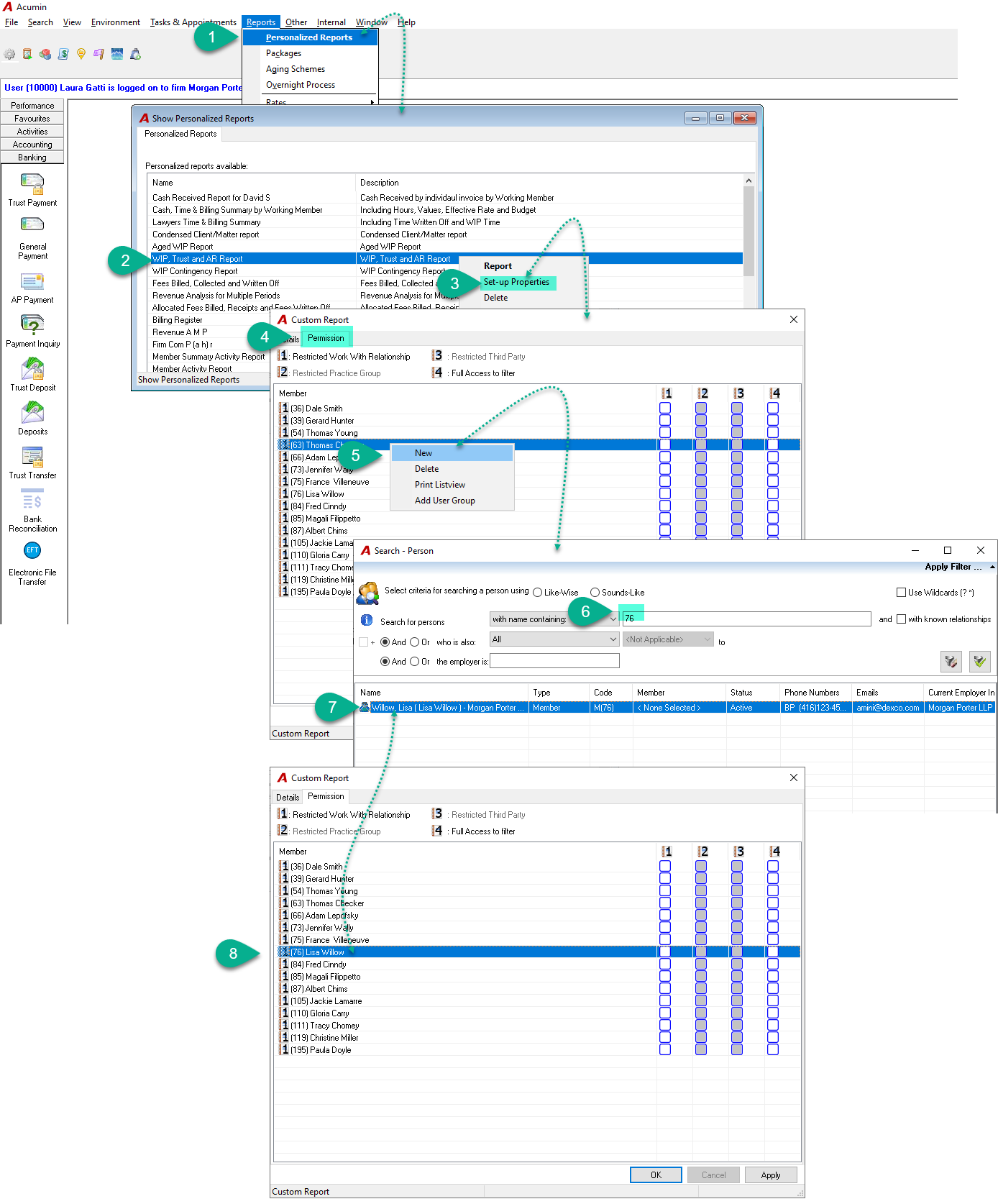Image resolution: width=998 pixels, height=1204 pixels.
Task: Select Or radio on the who is also row
Action: tap(414, 642)
